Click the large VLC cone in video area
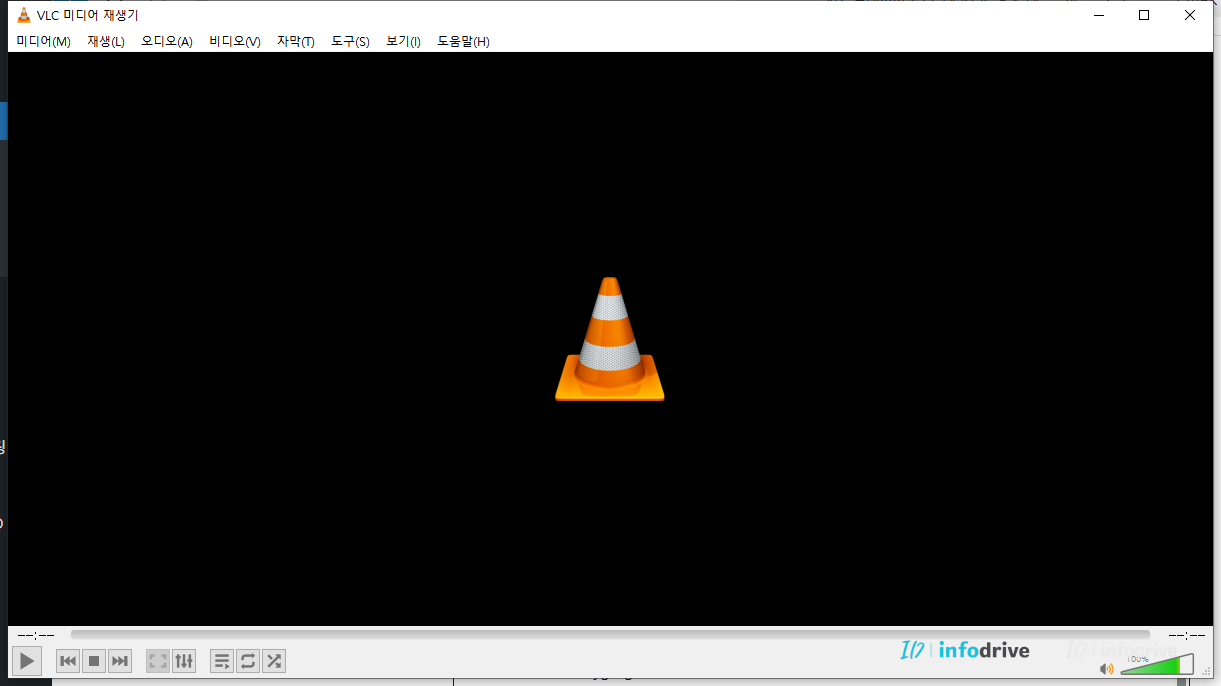The width and height of the screenshot is (1221, 686). coord(610,339)
